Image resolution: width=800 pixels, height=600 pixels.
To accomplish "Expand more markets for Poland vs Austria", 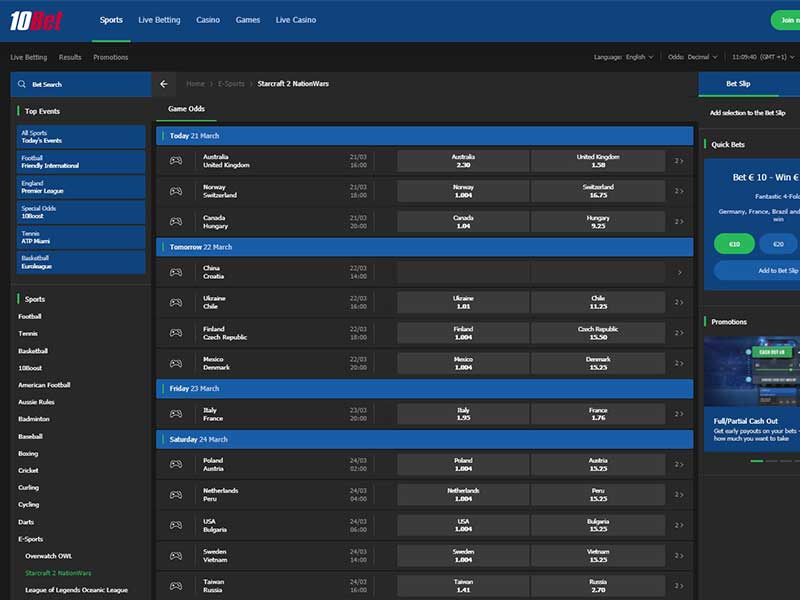I will (x=679, y=464).
